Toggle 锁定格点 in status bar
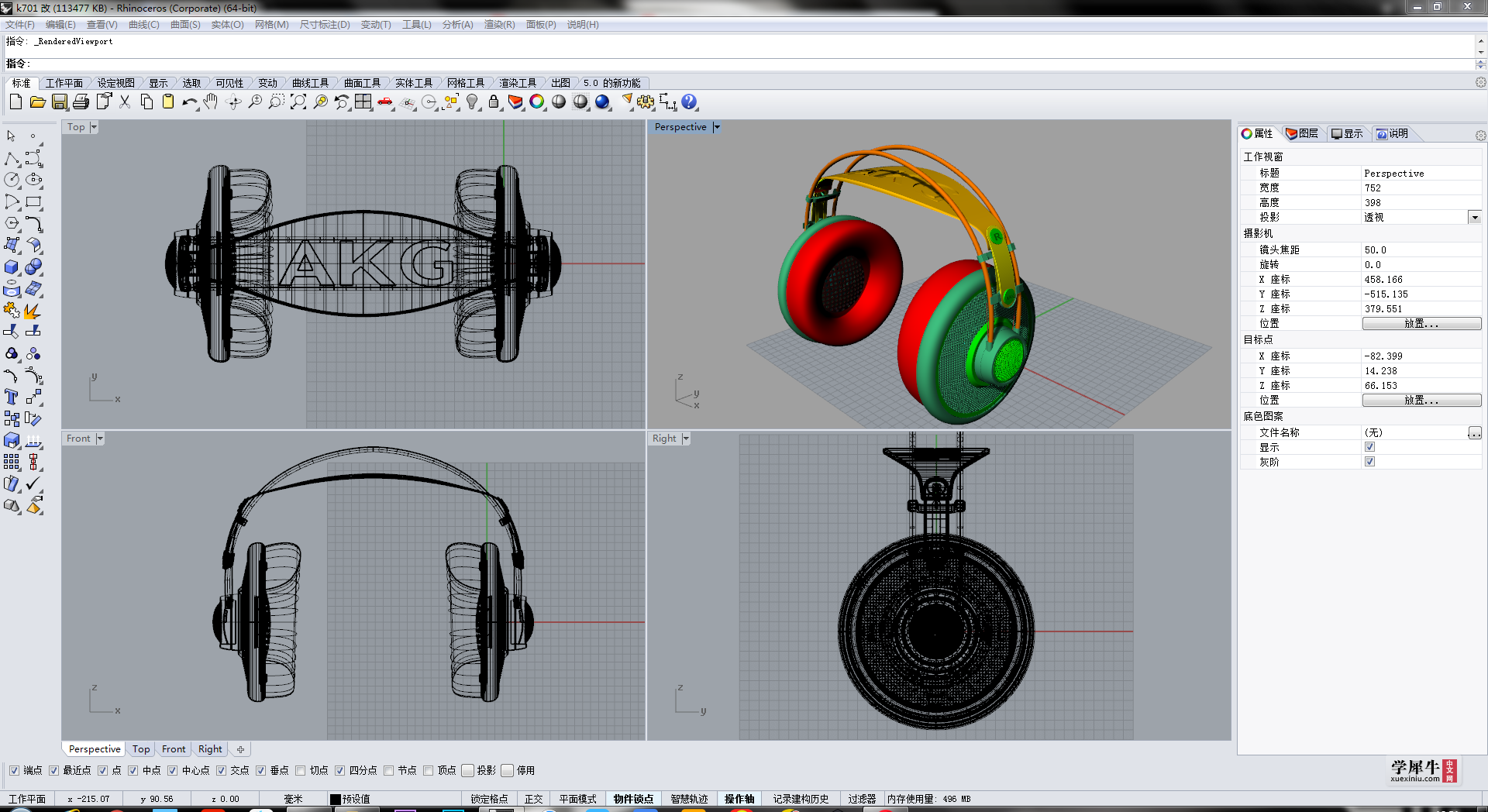Viewport: 1488px width, 812px height. [x=489, y=799]
